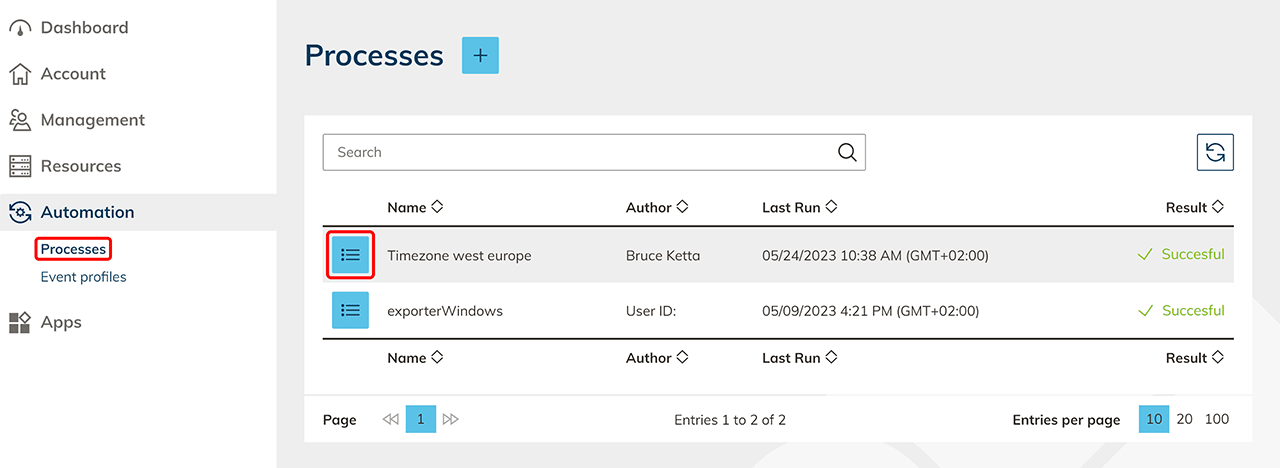The image size is (1280, 468).
Task: Sort table by Last Run header
Action: [799, 208]
